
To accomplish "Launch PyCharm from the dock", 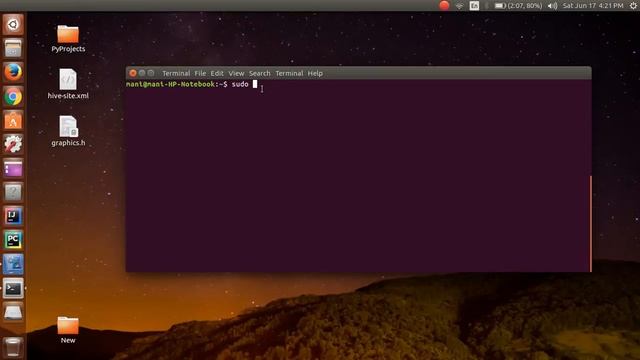I will [x=13, y=240].
